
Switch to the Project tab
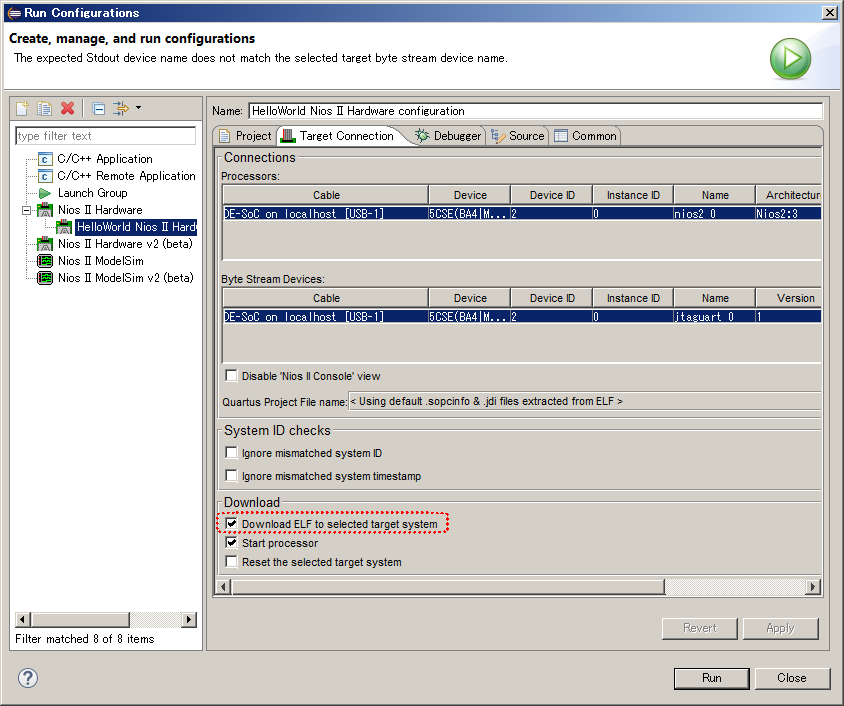click(x=246, y=136)
